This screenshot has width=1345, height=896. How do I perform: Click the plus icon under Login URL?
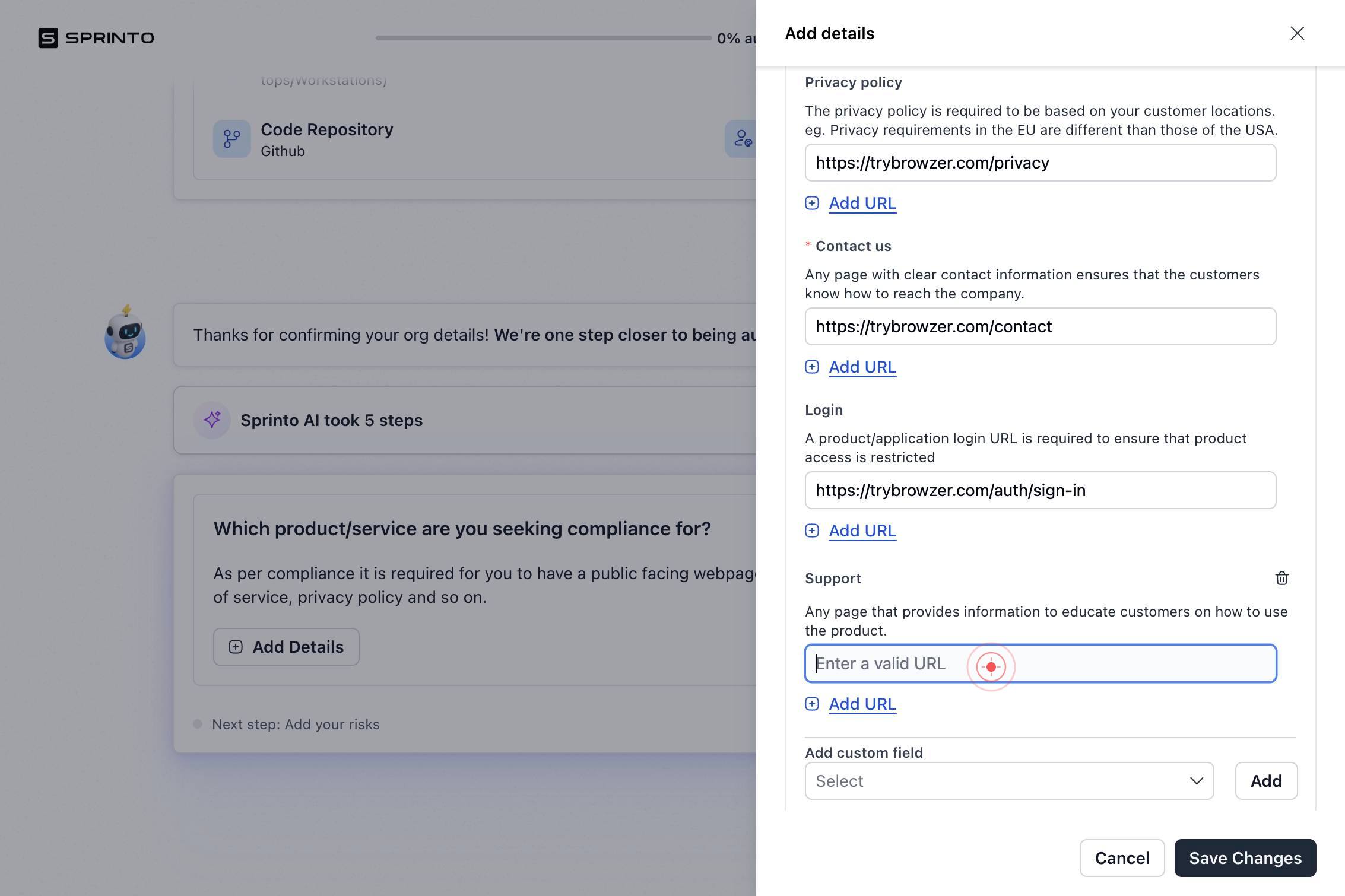pos(812,530)
